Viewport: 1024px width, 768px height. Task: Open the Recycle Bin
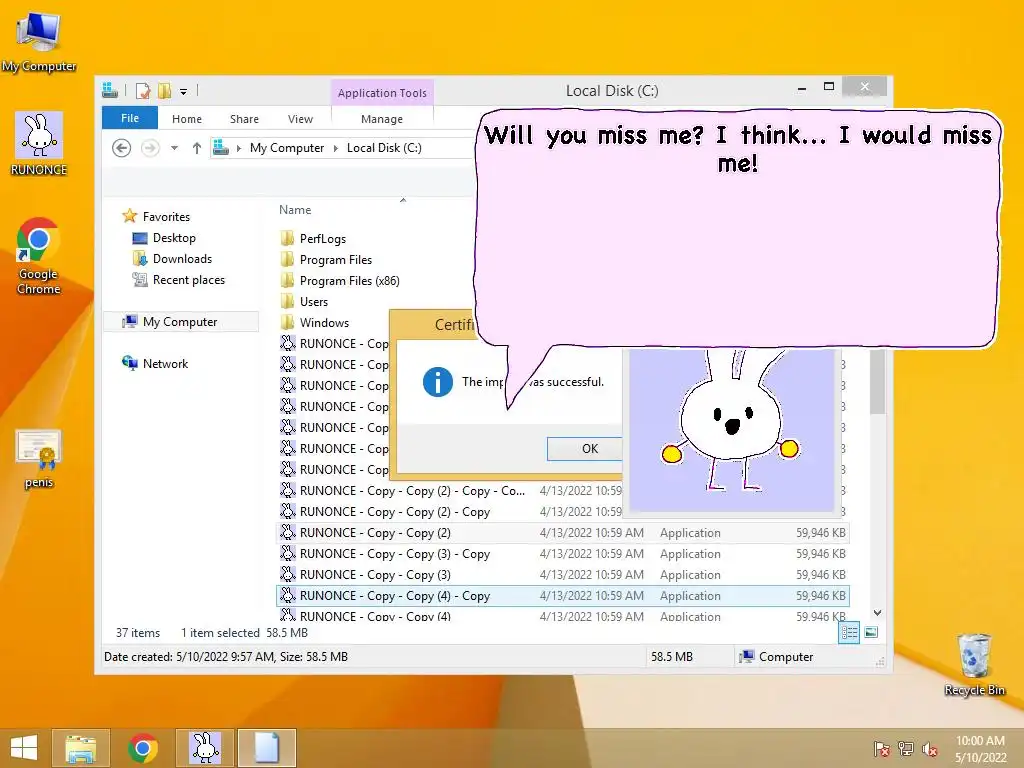pos(974,664)
